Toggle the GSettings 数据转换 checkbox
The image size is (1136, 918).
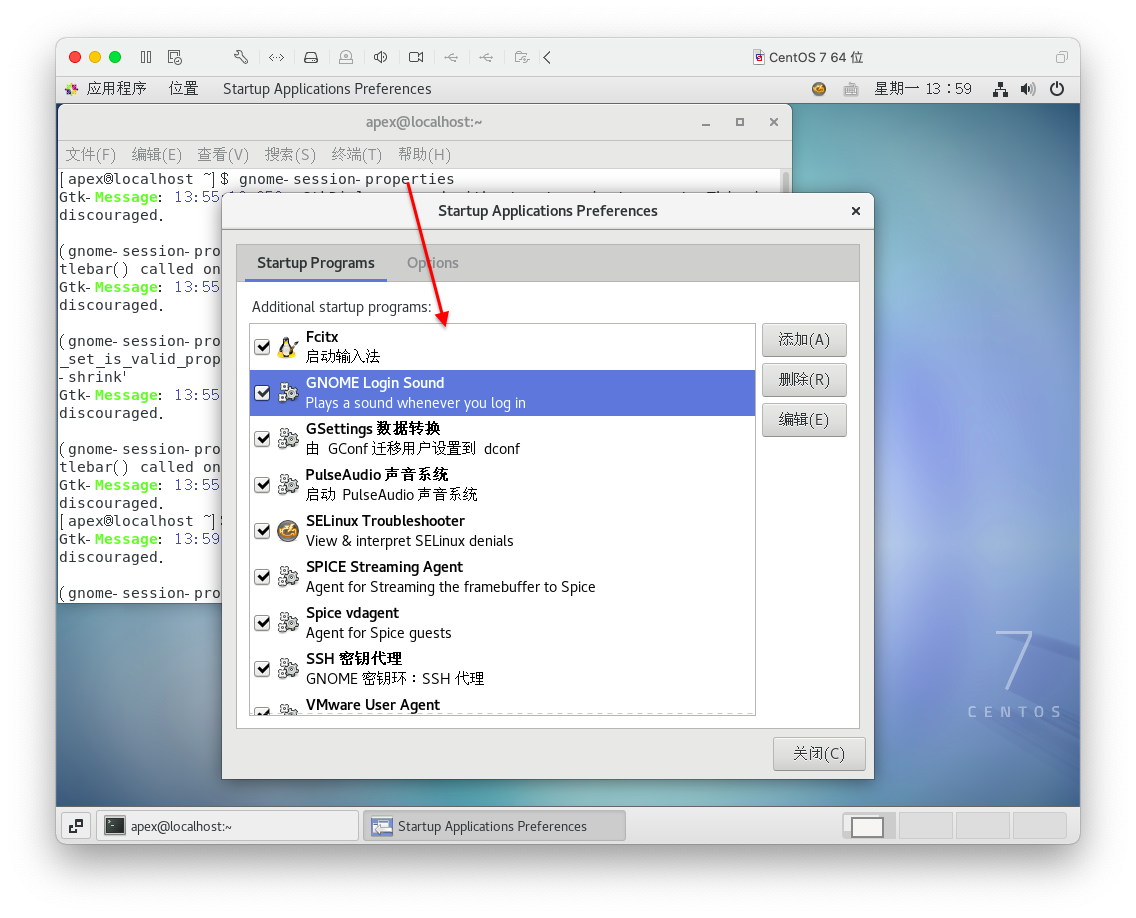[262, 439]
